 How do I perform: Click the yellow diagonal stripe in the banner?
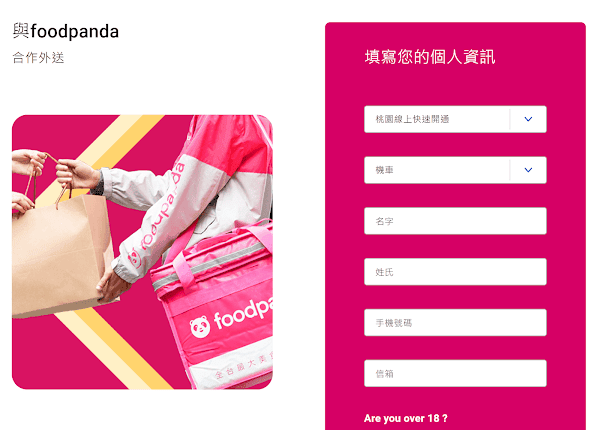pyautogui.click(x=126, y=140)
